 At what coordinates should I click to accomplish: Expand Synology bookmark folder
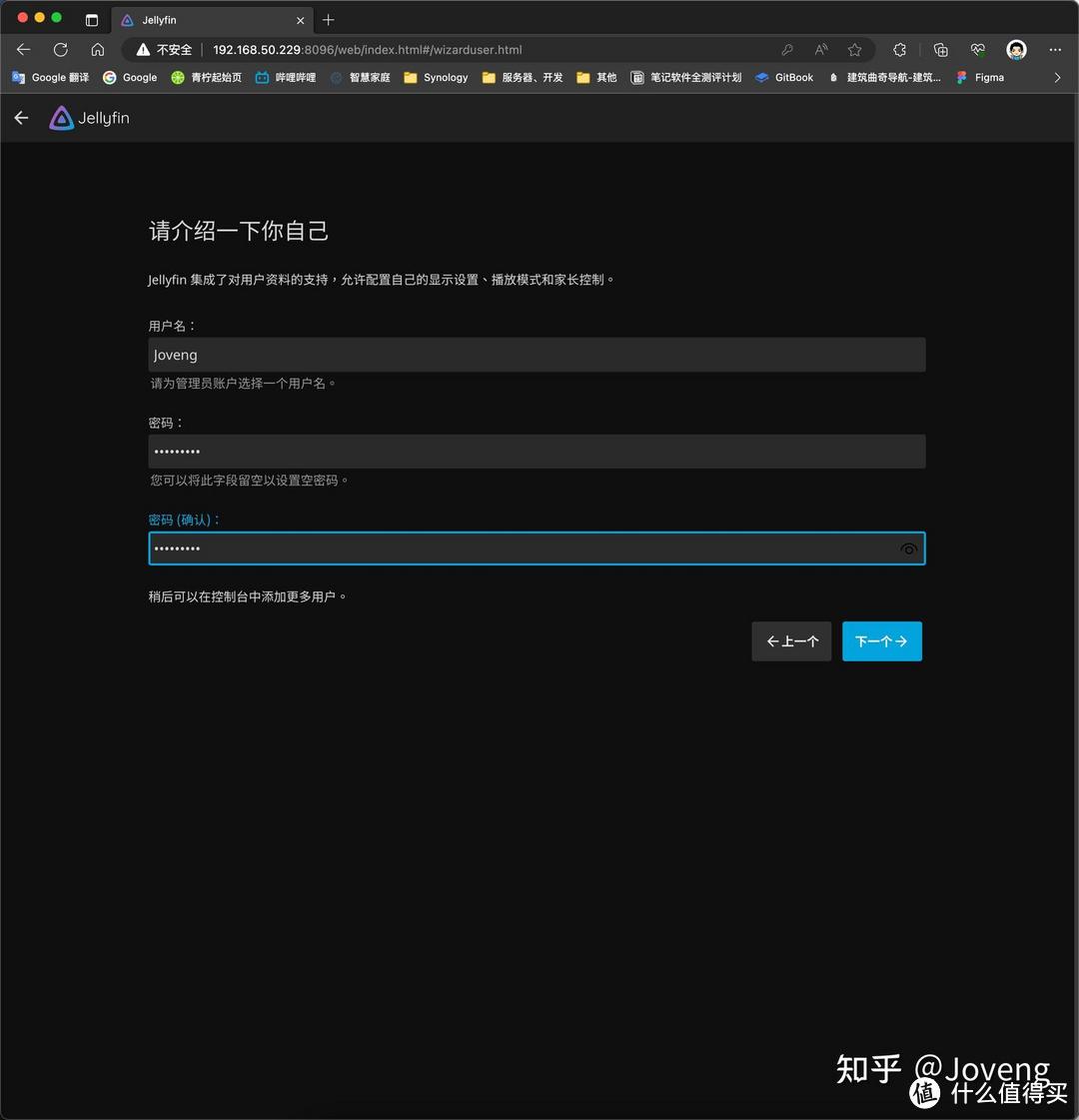pos(436,77)
